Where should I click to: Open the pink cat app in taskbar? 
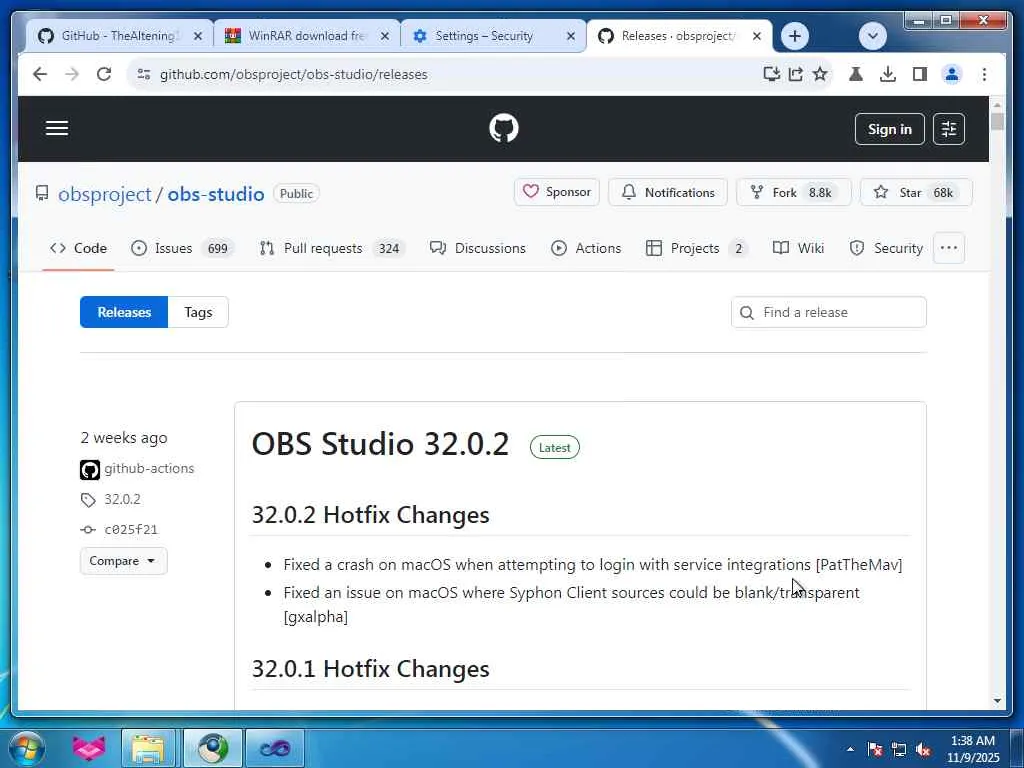[x=89, y=748]
